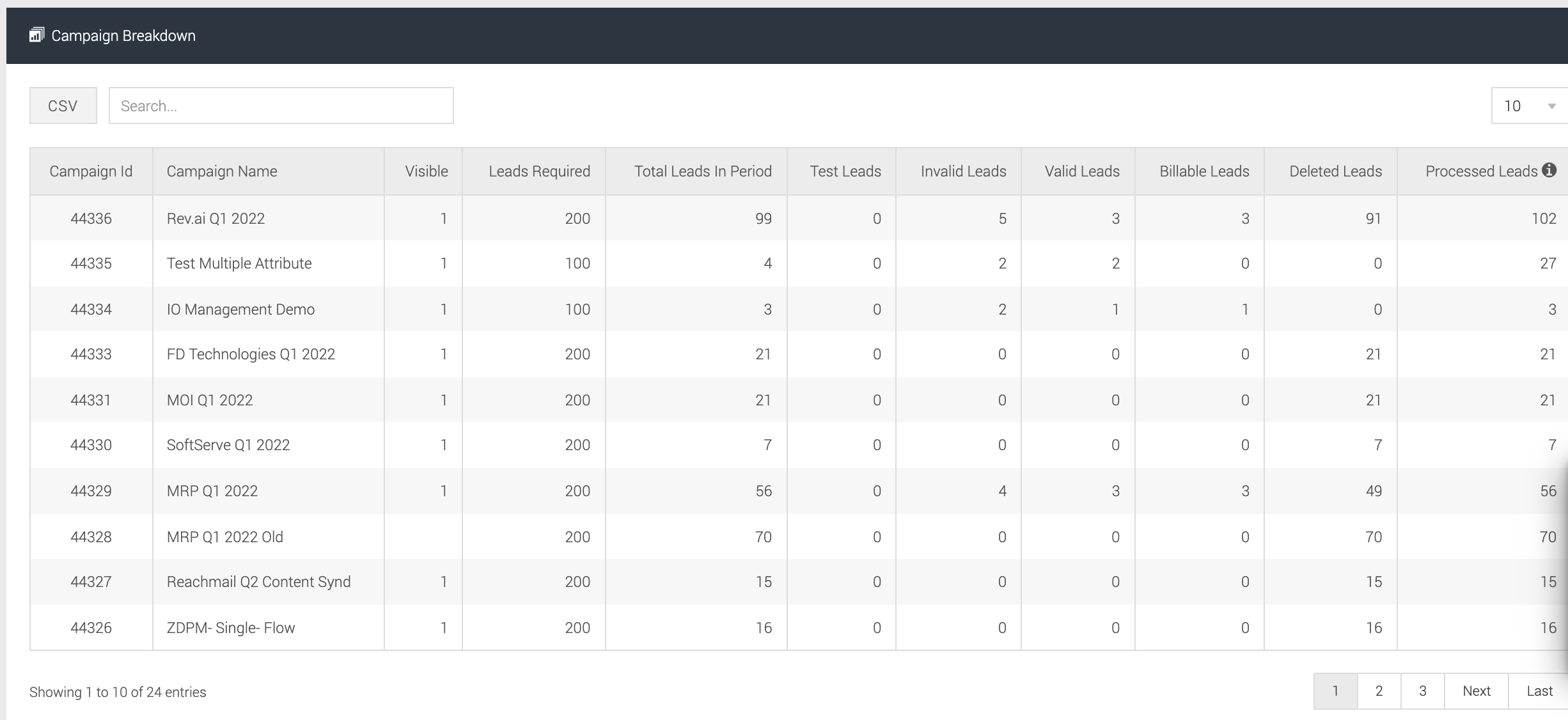Select the SoftServe Q1 2022 campaign name

click(228, 445)
